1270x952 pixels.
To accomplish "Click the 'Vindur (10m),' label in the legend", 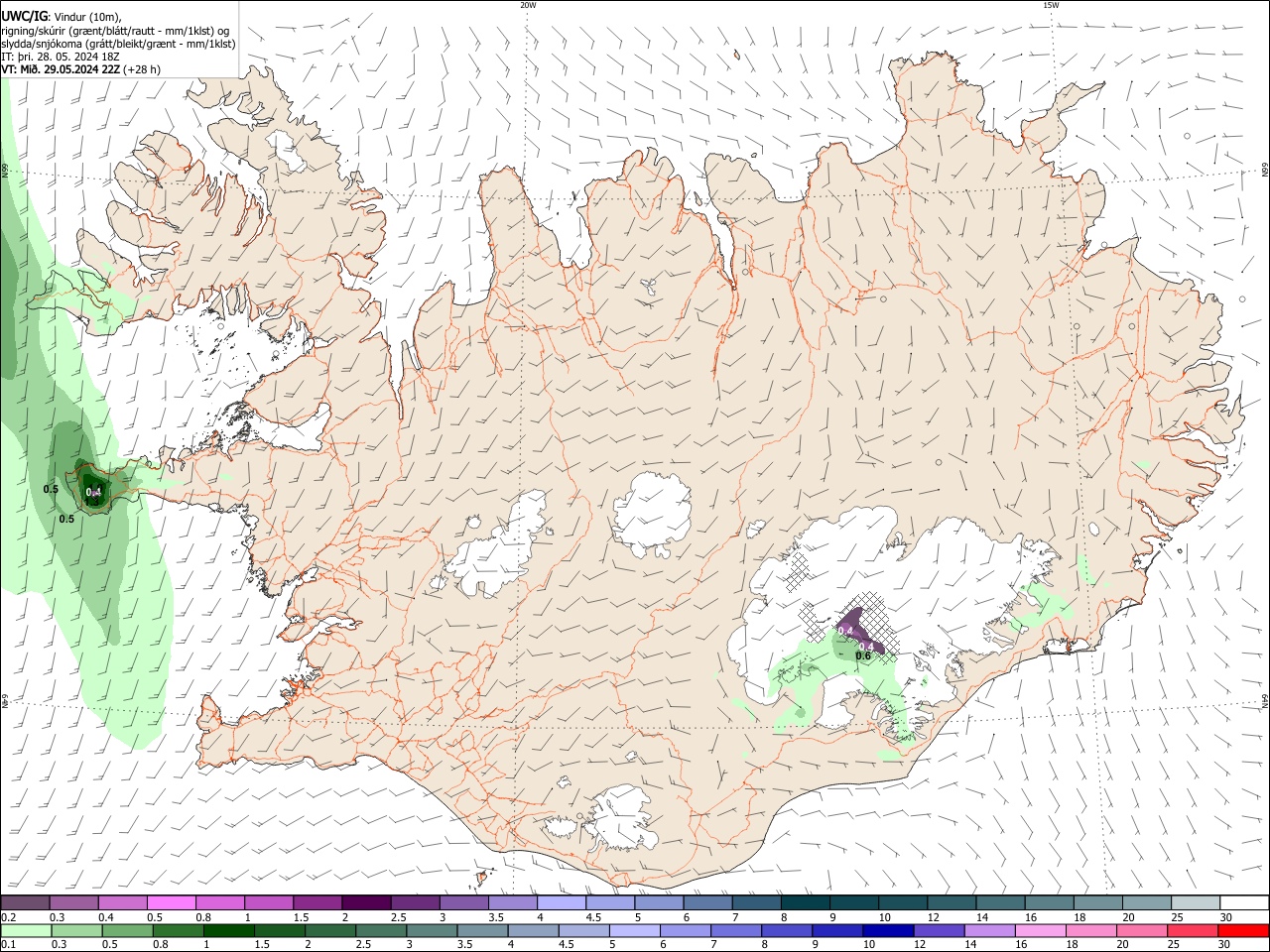I will (86, 17).
